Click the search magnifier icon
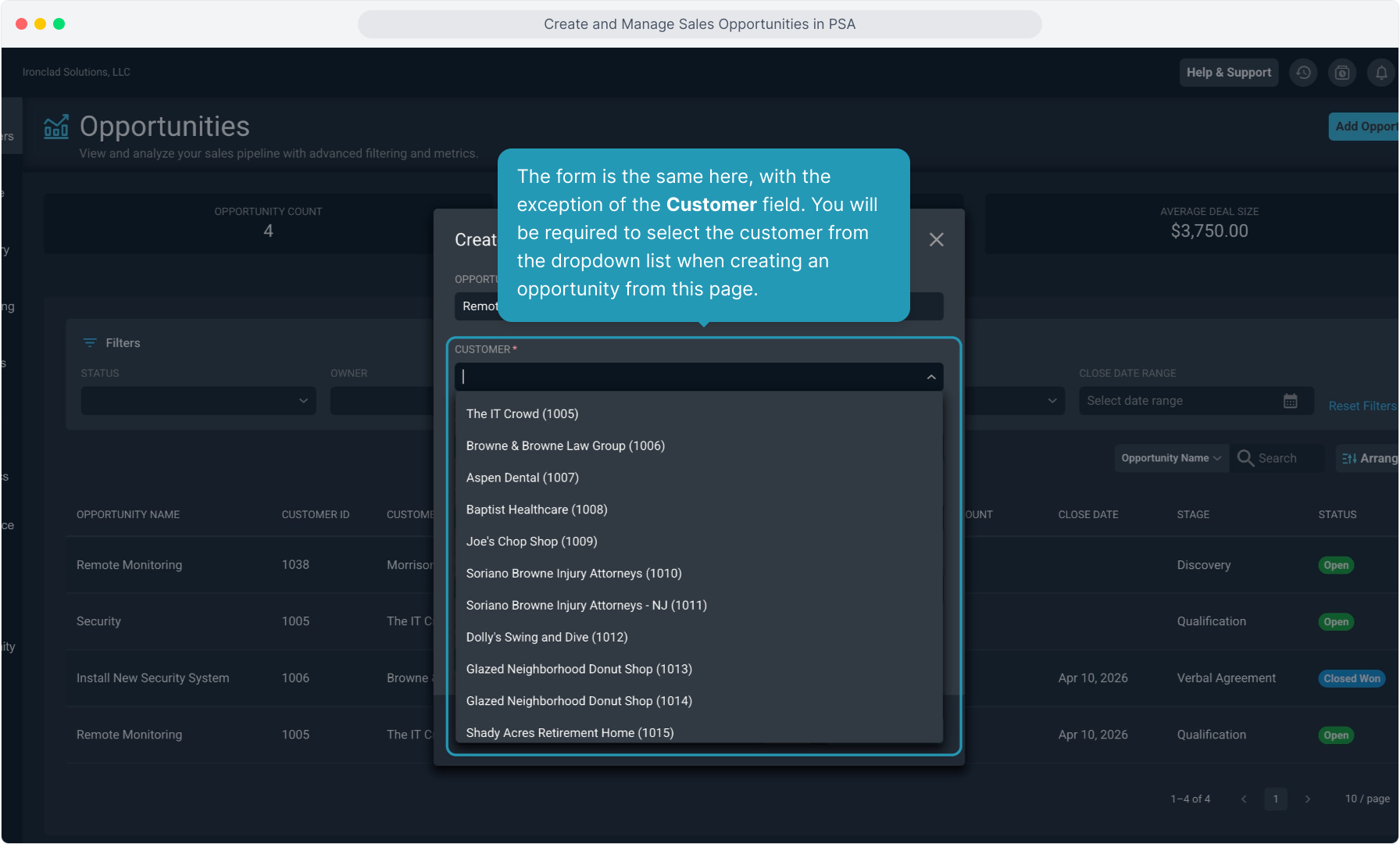The height and width of the screenshot is (844, 1400). coord(1245,458)
